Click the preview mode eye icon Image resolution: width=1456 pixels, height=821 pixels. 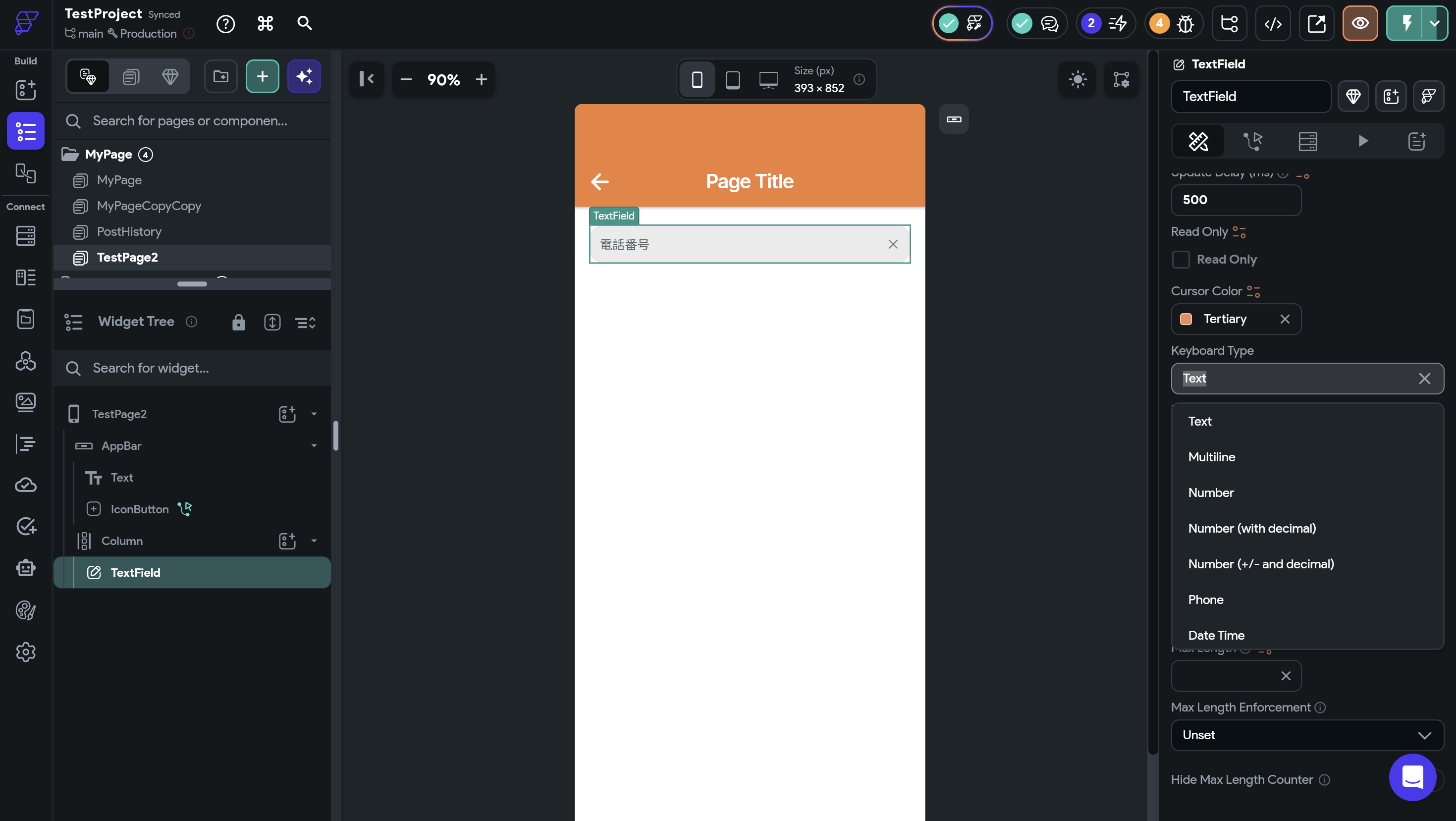[x=1359, y=24]
